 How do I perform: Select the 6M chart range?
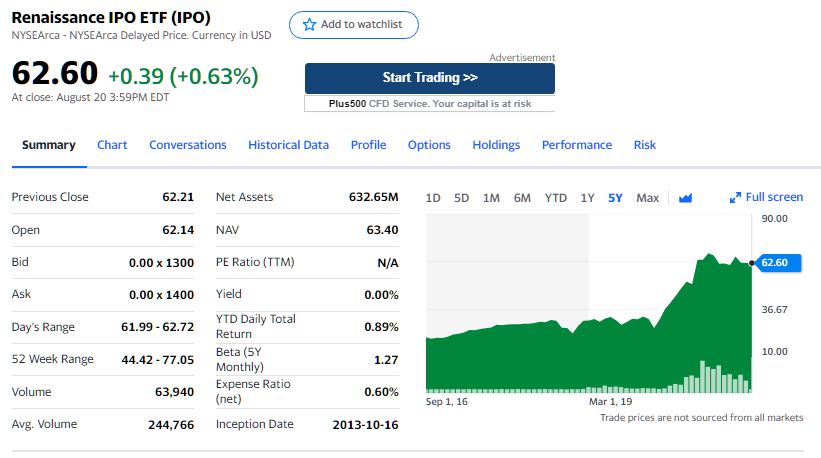(522, 198)
